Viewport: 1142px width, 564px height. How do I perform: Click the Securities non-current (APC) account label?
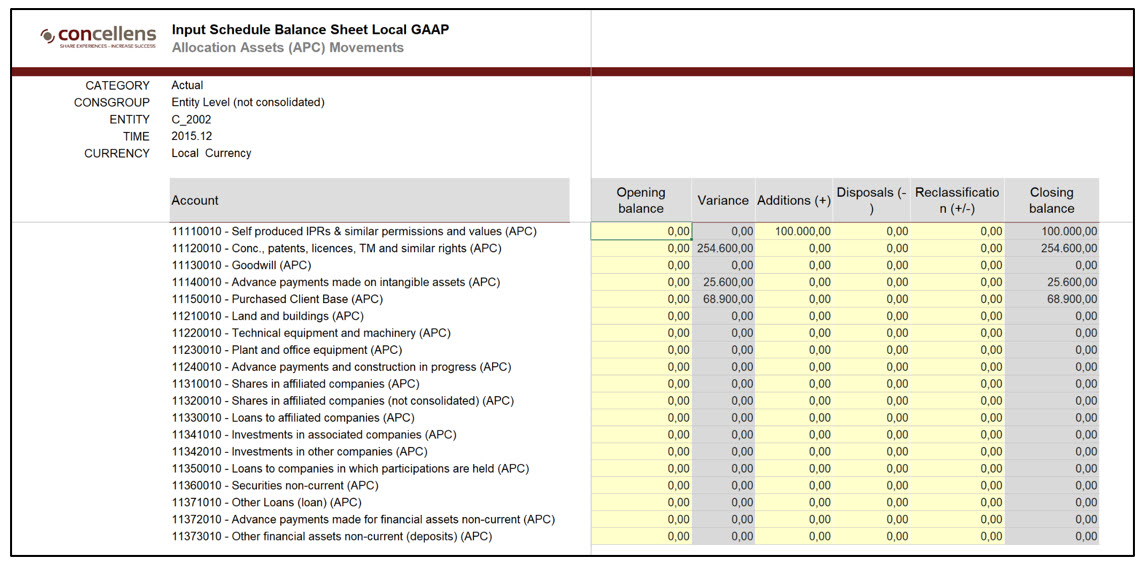[274, 485]
